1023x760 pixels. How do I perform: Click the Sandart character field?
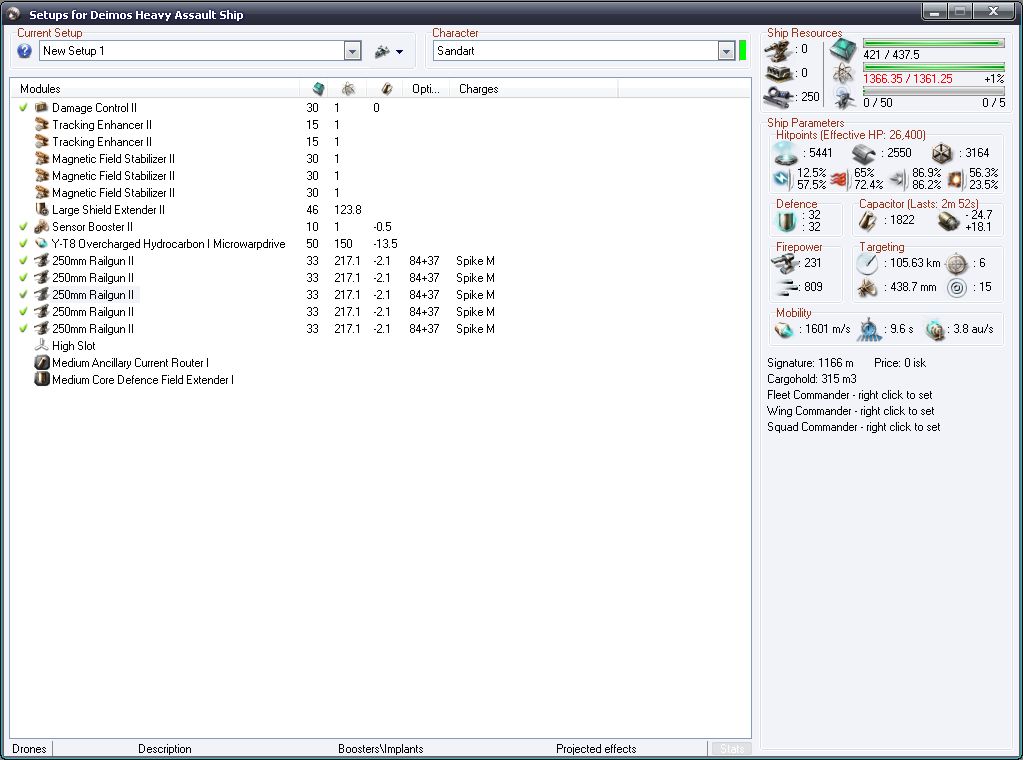[x=576, y=51]
